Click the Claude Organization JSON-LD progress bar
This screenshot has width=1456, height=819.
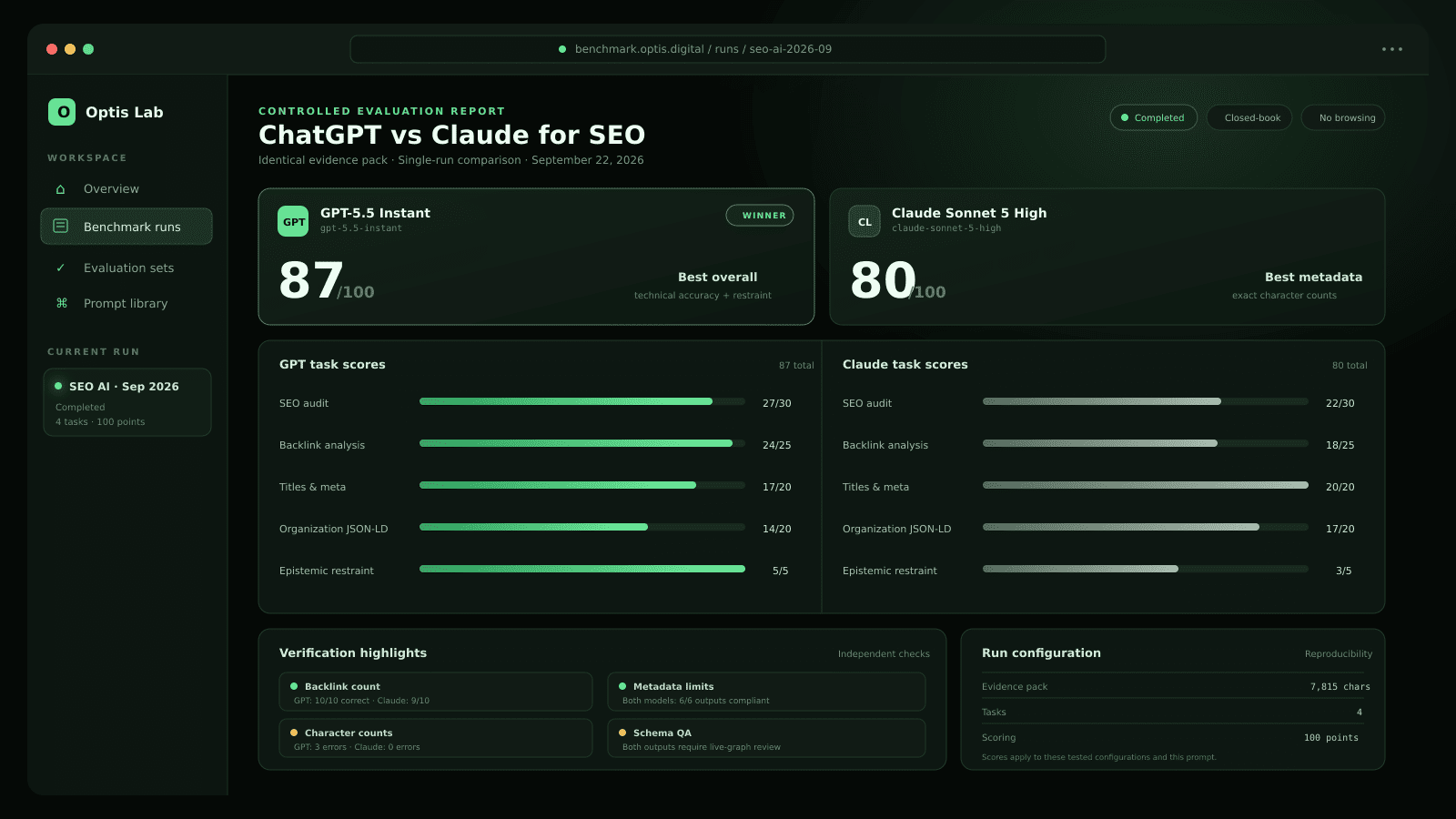pyautogui.click(x=1146, y=527)
